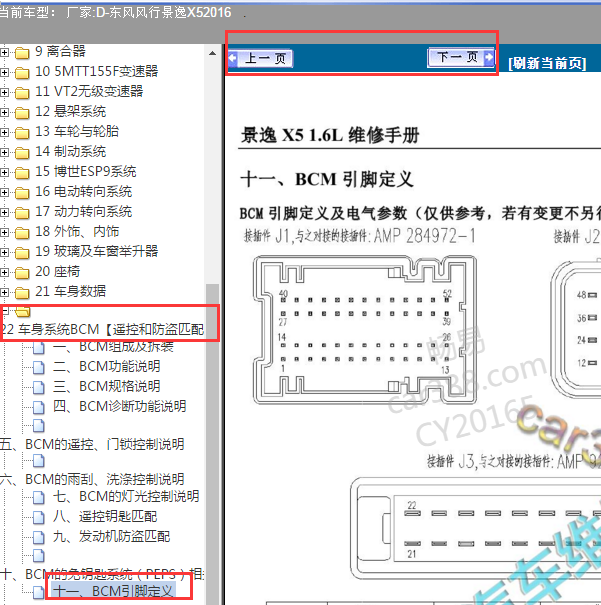Screen dimensions: 601x605
Task: Open 三、BCM规格说明 page
Action: pyautogui.click(x=106, y=386)
